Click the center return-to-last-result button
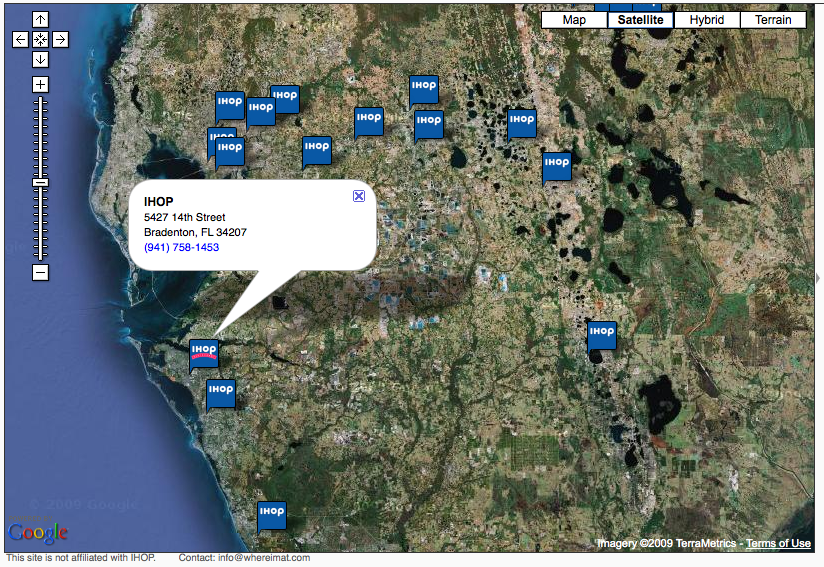Image resolution: width=824 pixels, height=567 pixels. click(40, 40)
